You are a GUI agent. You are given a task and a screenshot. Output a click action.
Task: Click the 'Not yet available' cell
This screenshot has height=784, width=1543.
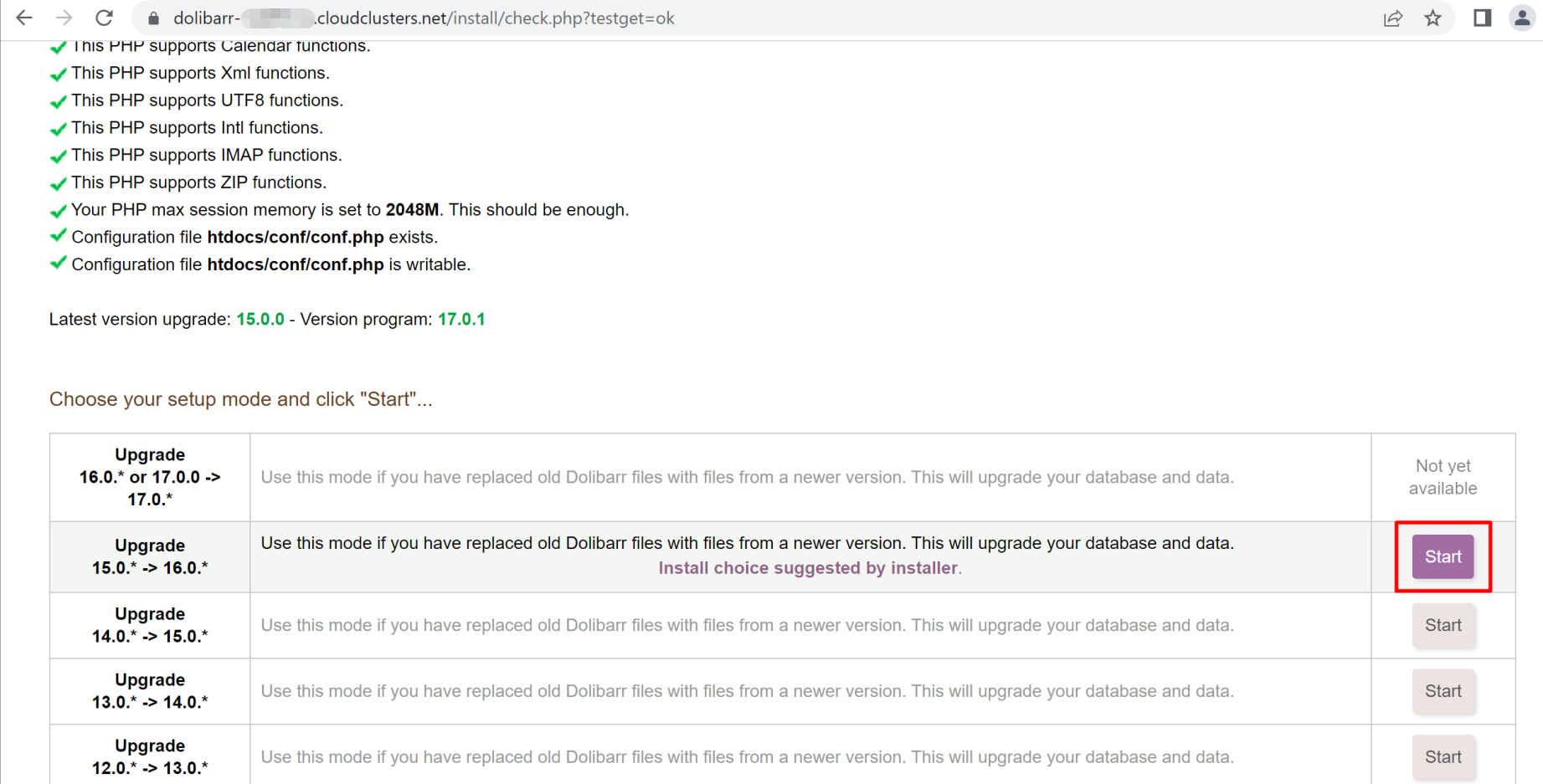click(1443, 477)
